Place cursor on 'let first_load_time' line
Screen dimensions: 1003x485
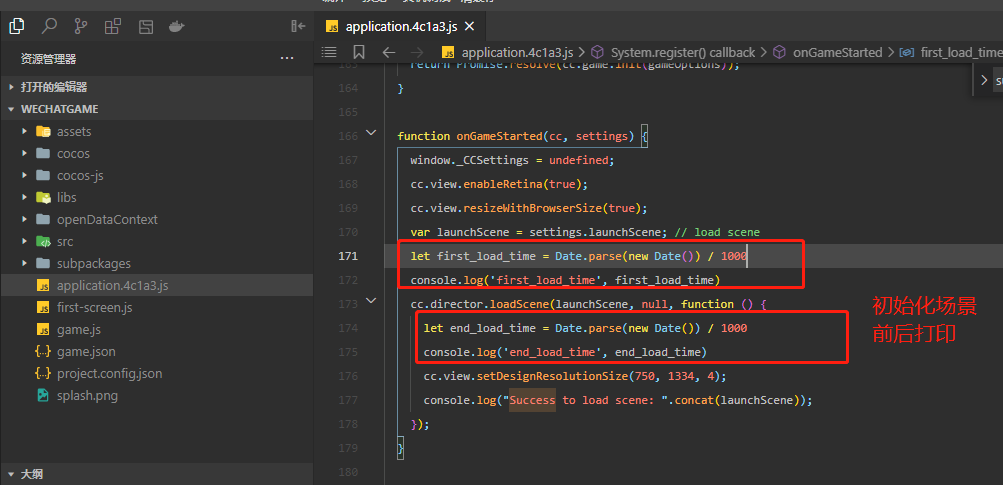point(578,256)
